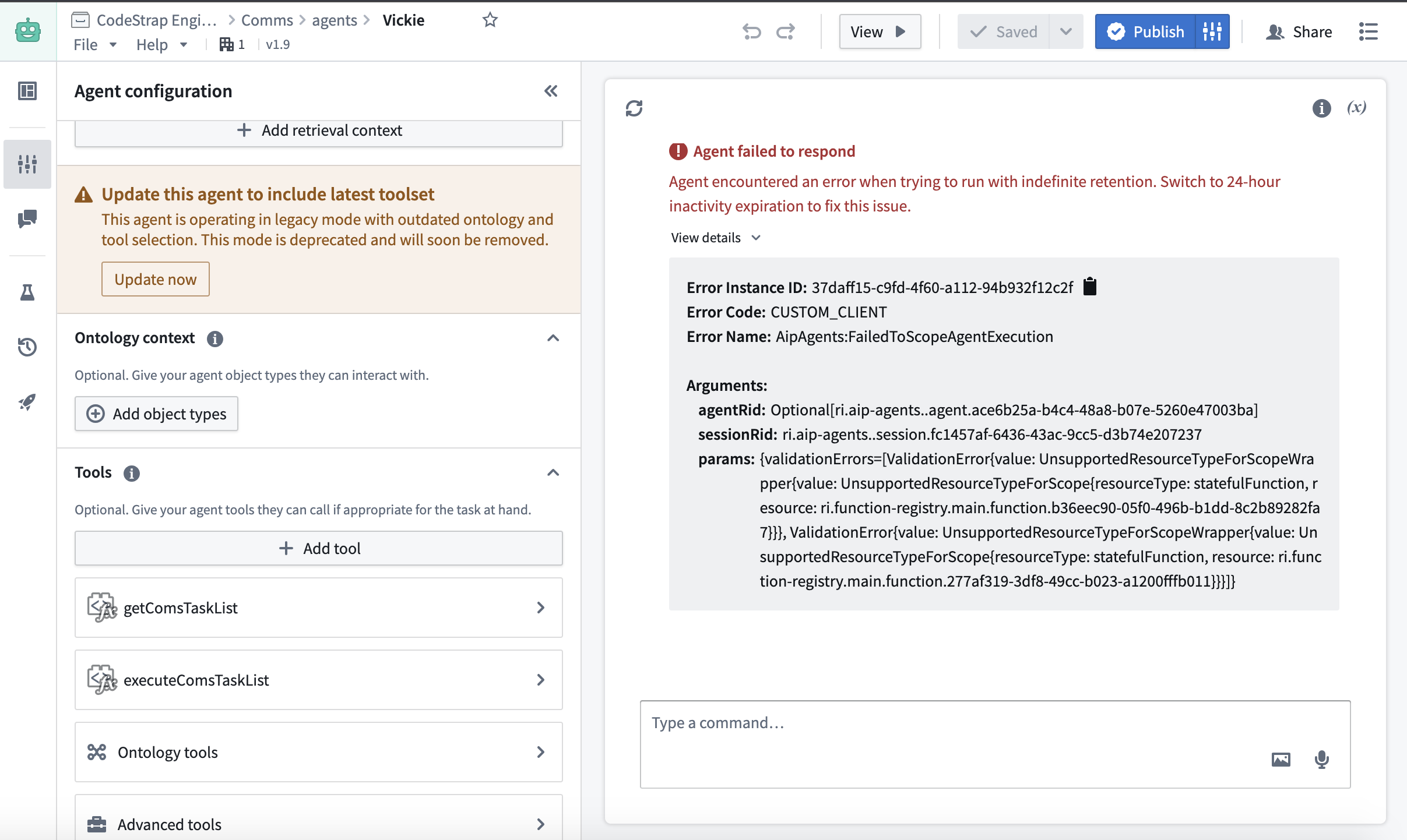Navigate to Comms breadcrumb
The image size is (1407, 840).
(x=267, y=20)
